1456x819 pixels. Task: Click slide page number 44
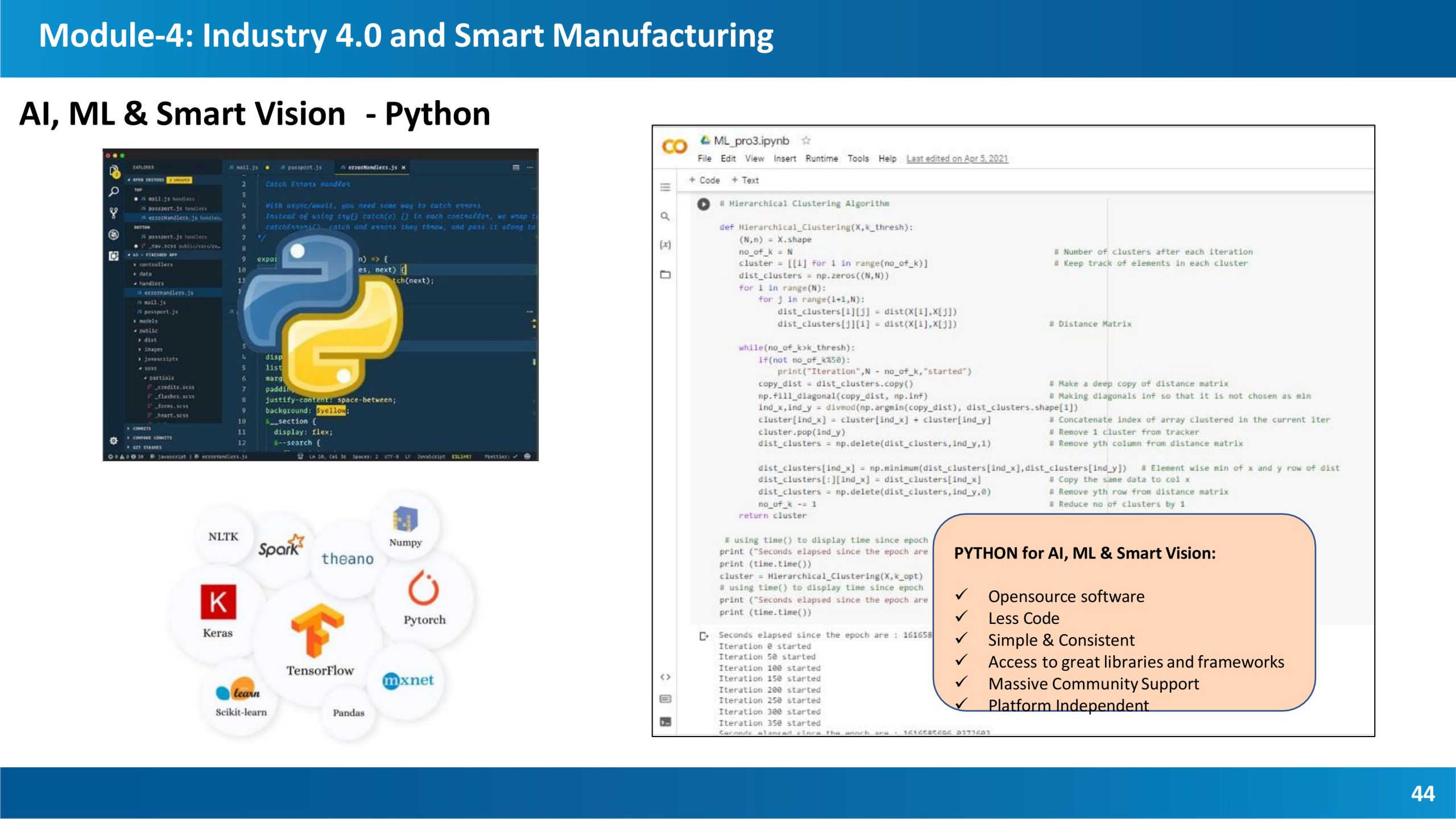click(x=1423, y=793)
